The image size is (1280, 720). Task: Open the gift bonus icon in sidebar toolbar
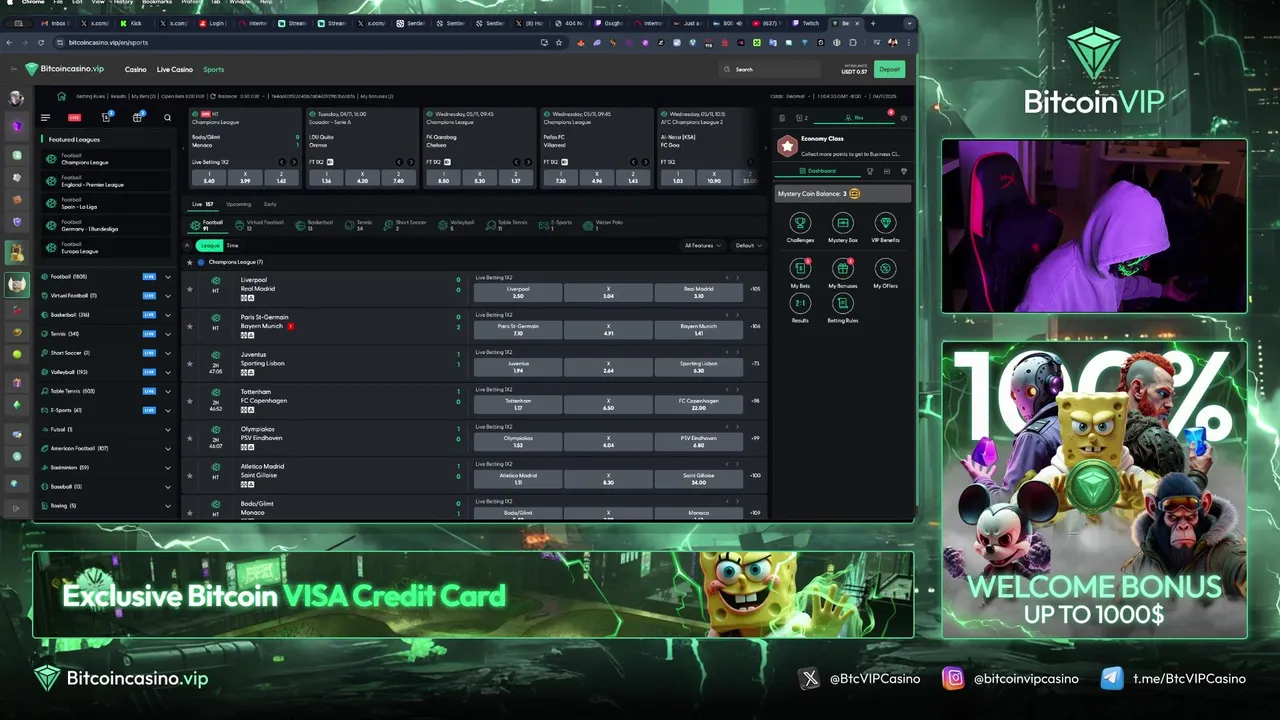pos(138,117)
